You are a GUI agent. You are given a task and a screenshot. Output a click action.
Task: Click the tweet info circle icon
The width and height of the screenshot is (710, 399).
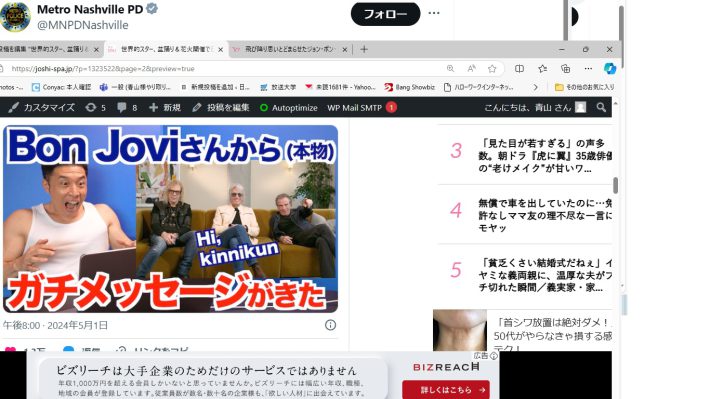(331, 325)
